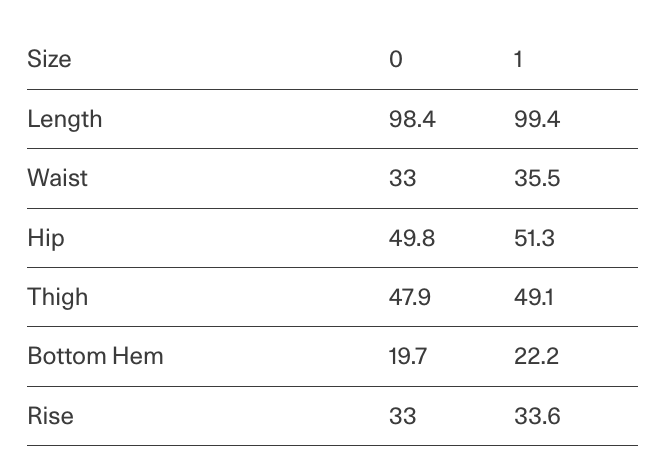Viewport: 660px width, 464px height.
Task: Click the Bottom Hem row label
Action: 95,356
